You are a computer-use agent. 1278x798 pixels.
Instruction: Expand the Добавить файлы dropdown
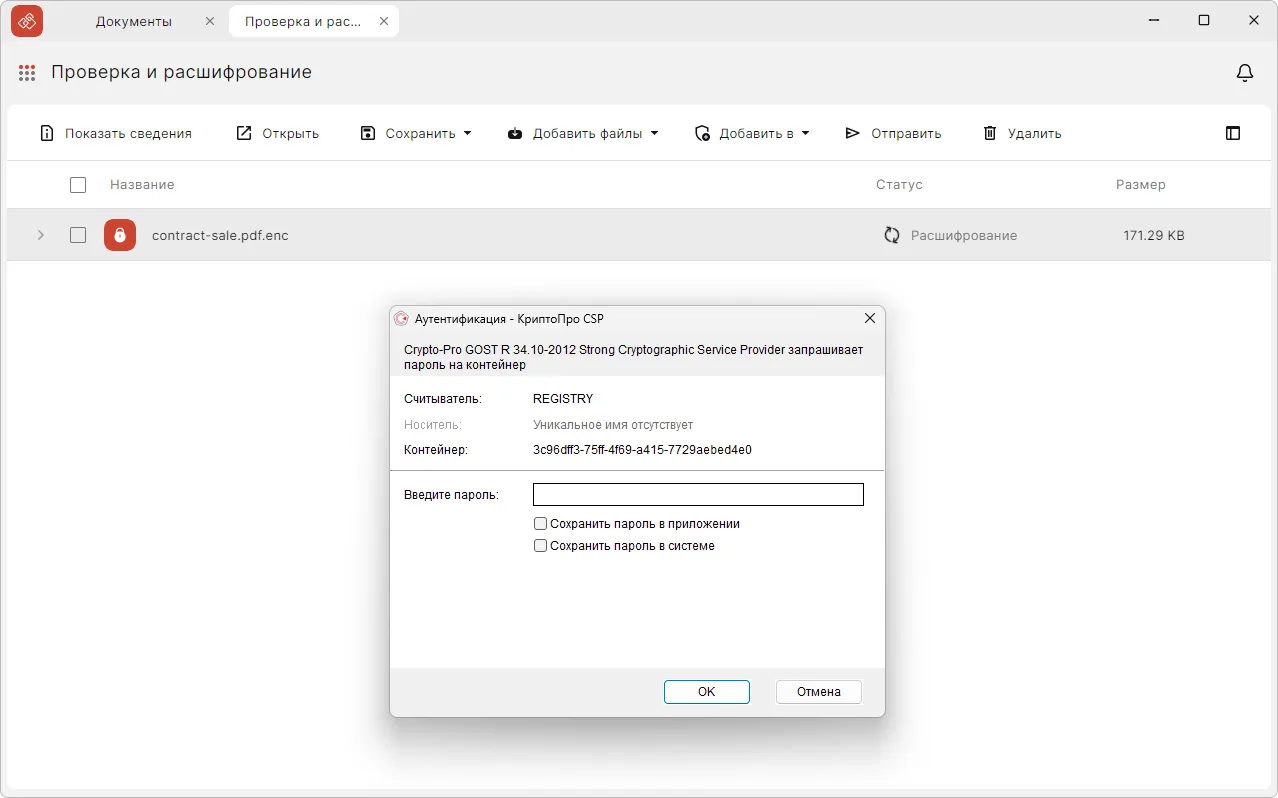click(x=584, y=133)
